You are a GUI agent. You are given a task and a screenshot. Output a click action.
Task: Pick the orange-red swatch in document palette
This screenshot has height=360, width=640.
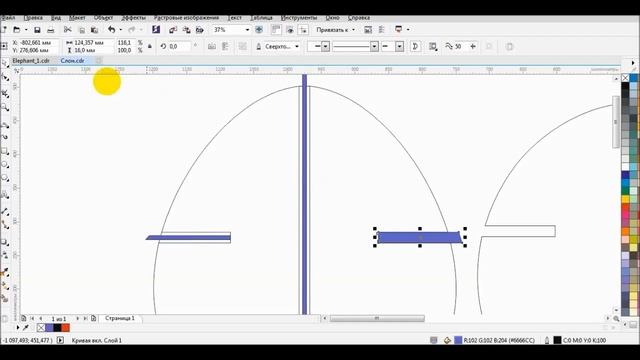(66, 327)
